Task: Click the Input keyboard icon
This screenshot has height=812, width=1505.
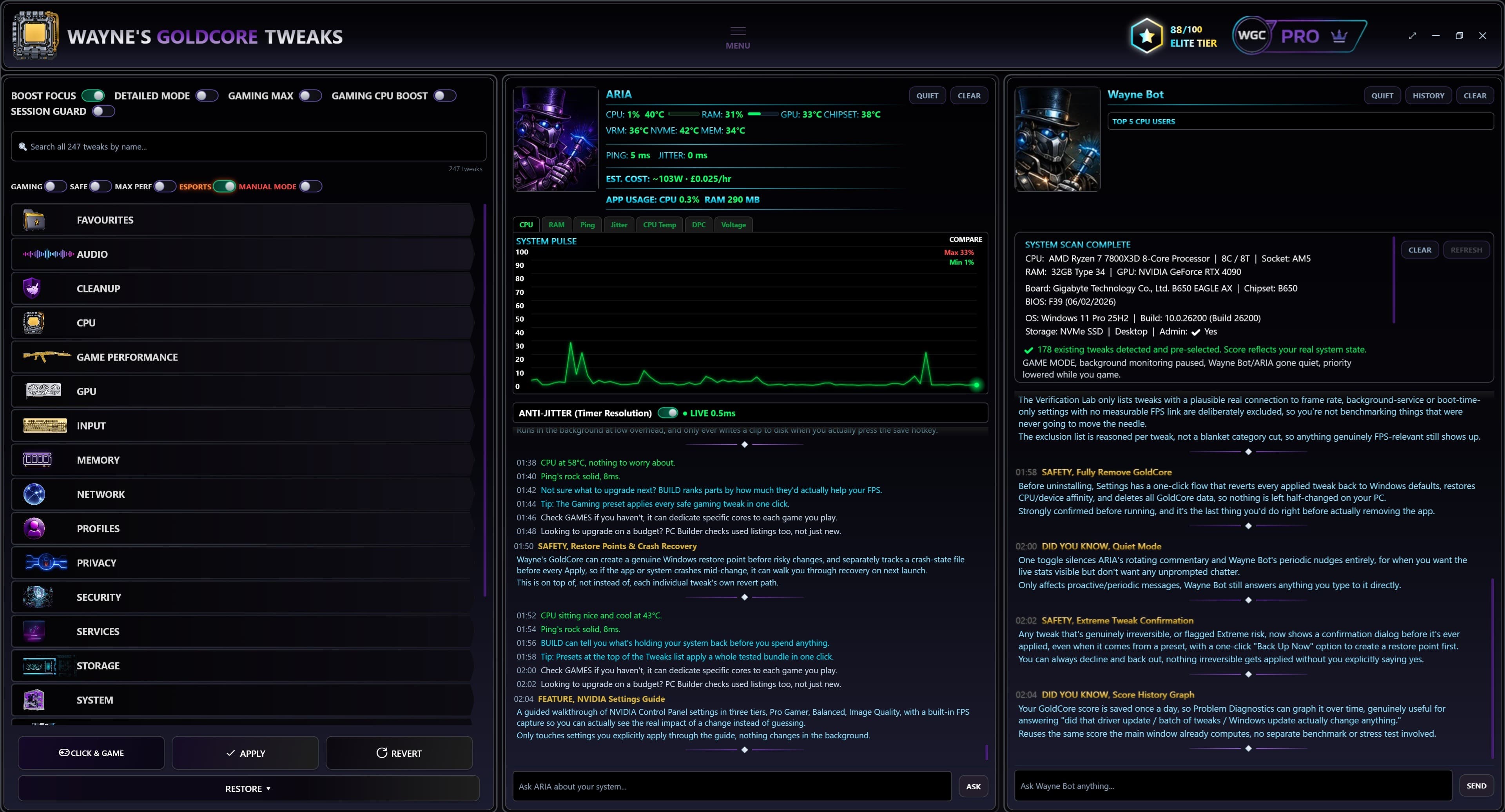Action: click(x=45, y=425)
